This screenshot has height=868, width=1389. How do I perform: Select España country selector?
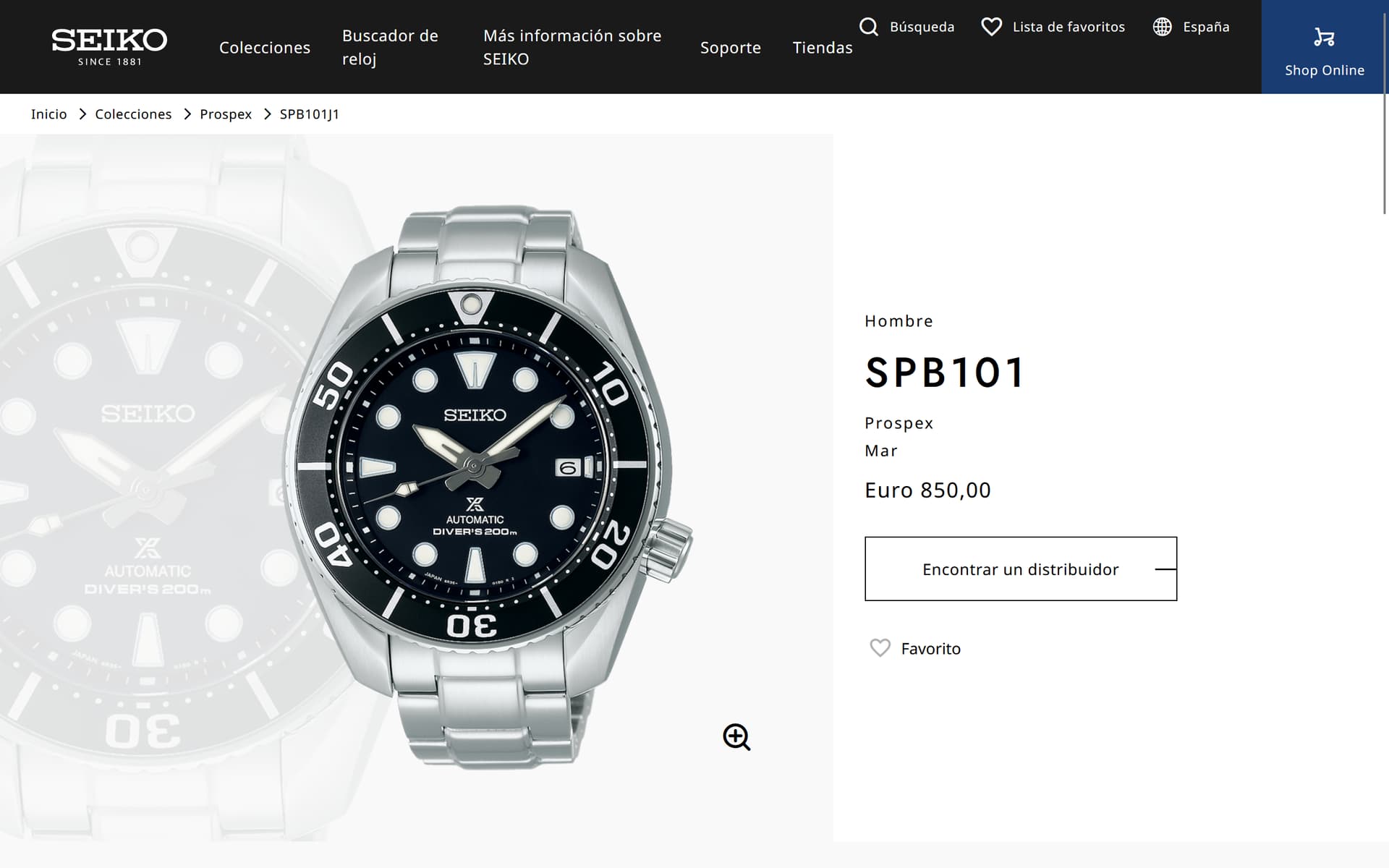pyautogui.click(x=1206, y=27)
